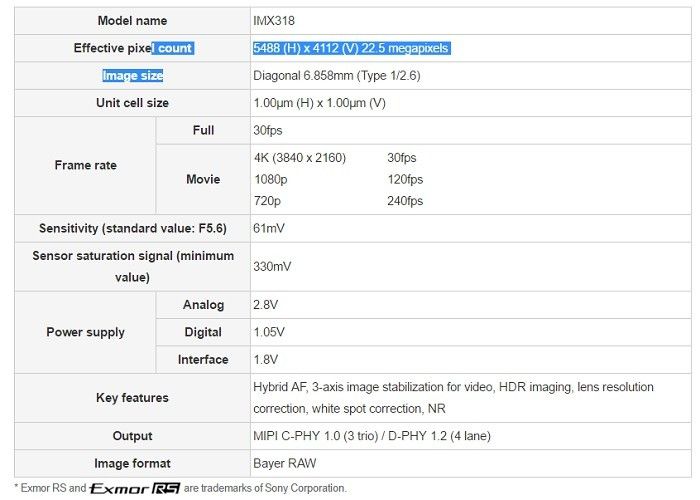Click the 'Full' frame rate sub-label

(x=203, y=130)
